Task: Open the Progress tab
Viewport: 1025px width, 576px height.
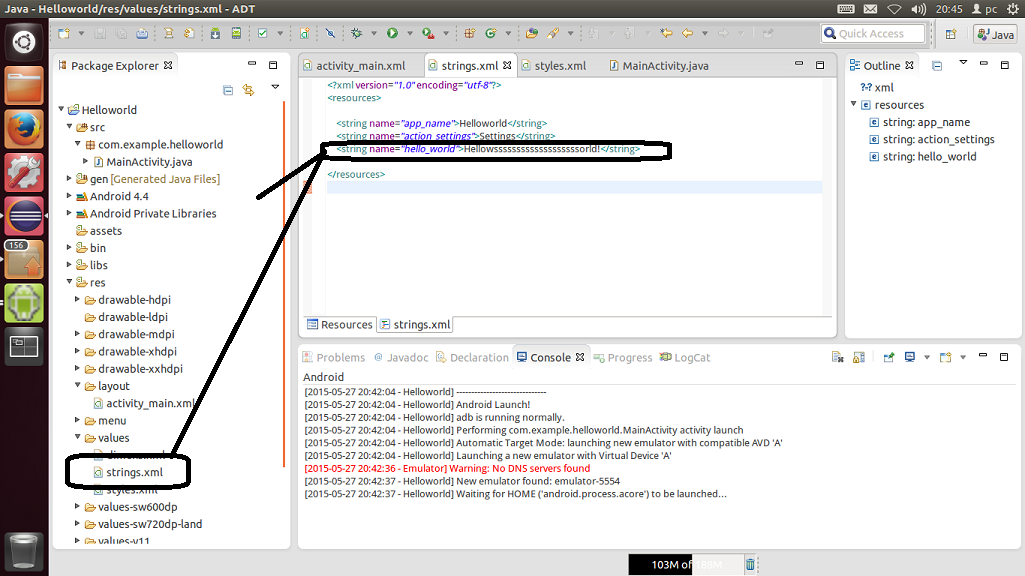Action: point(622,358)
